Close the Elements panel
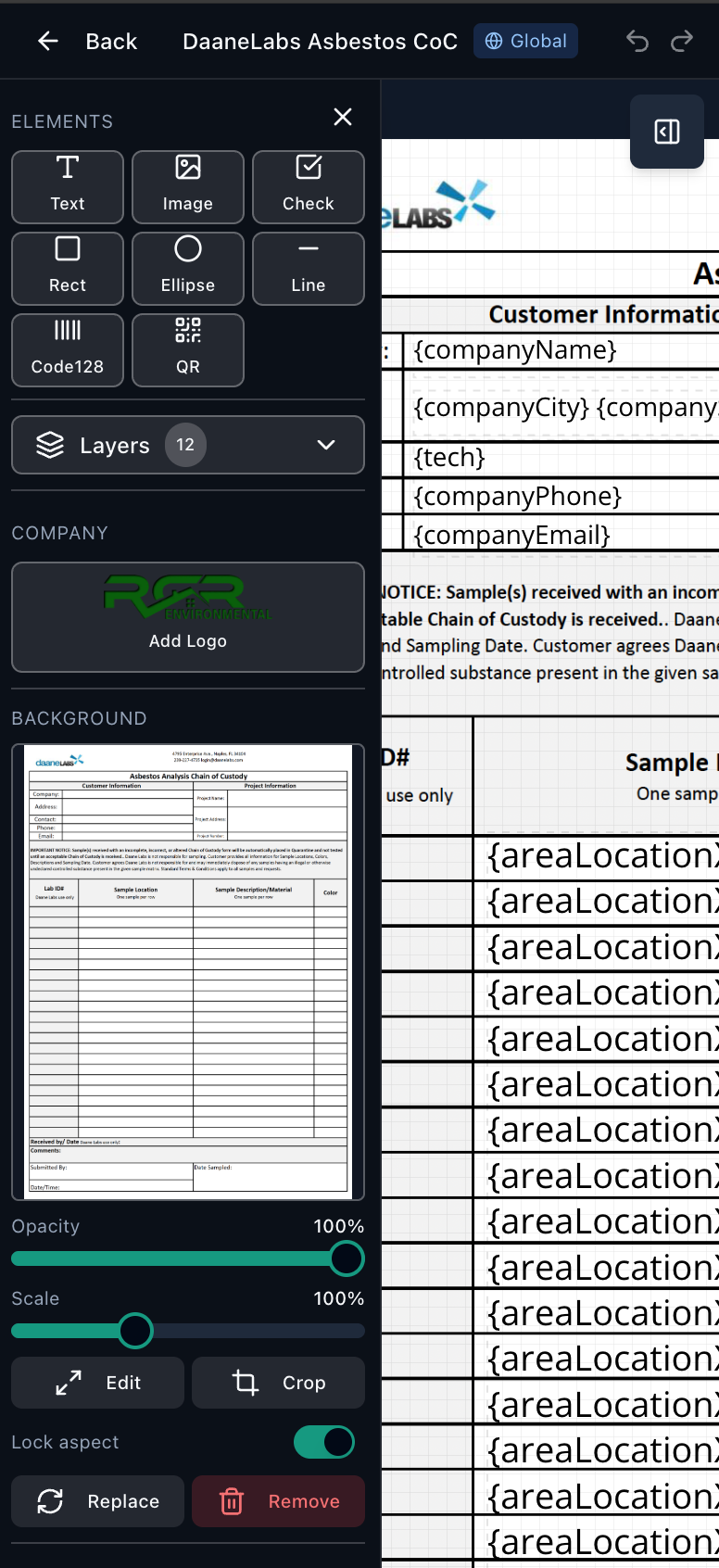Viewport: 719px width, 1568px height. [x=343, y=117]
